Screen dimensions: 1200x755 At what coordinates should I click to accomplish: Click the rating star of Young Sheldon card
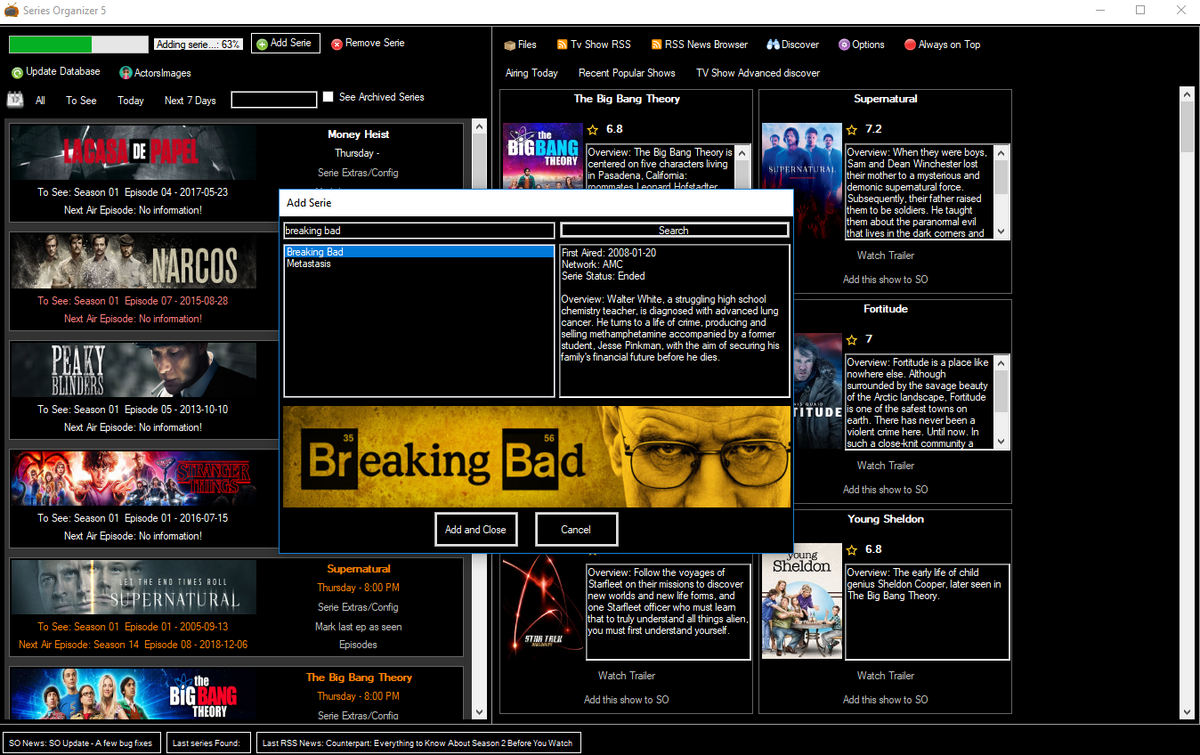coord(852,549)
